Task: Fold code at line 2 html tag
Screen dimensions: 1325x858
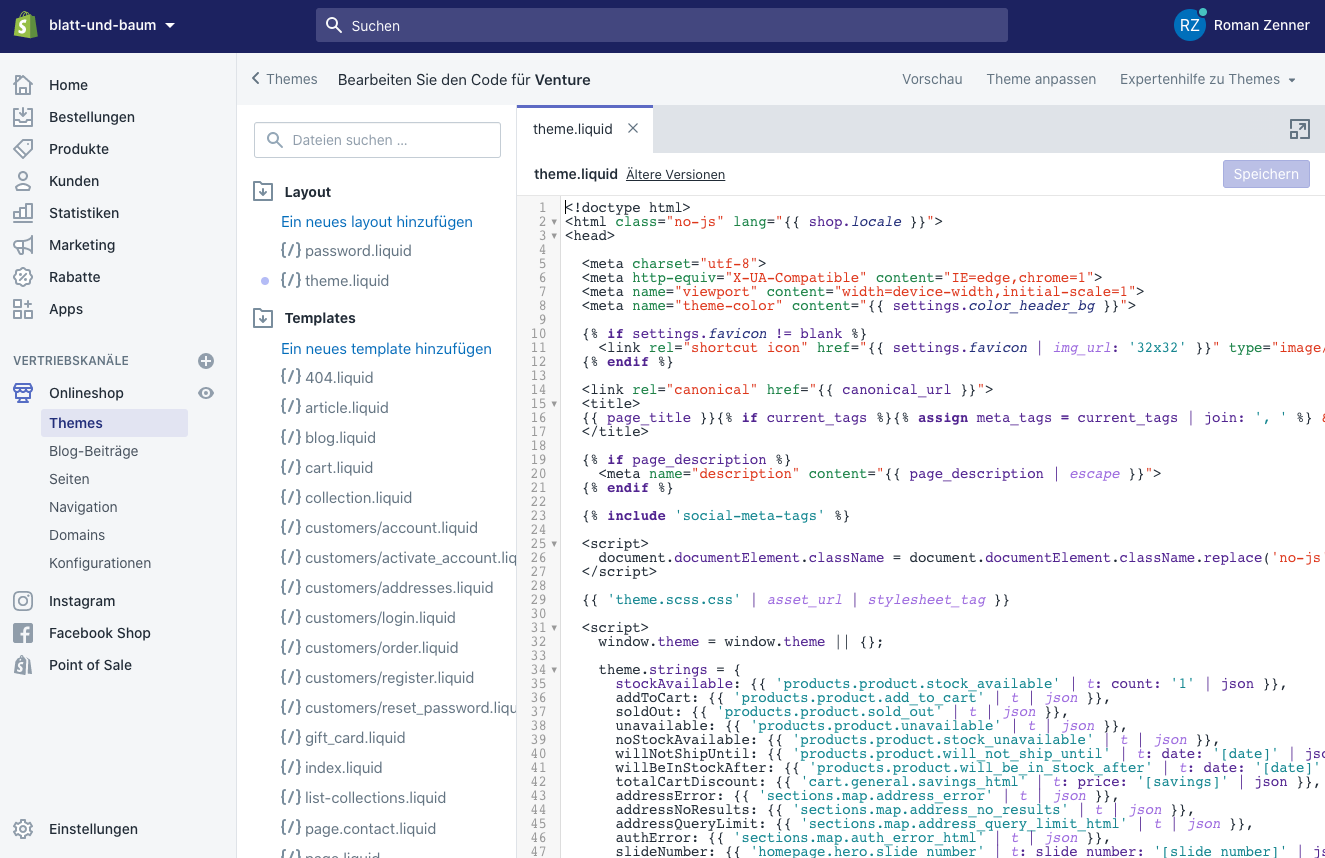Action: click(x=555, y=222)
